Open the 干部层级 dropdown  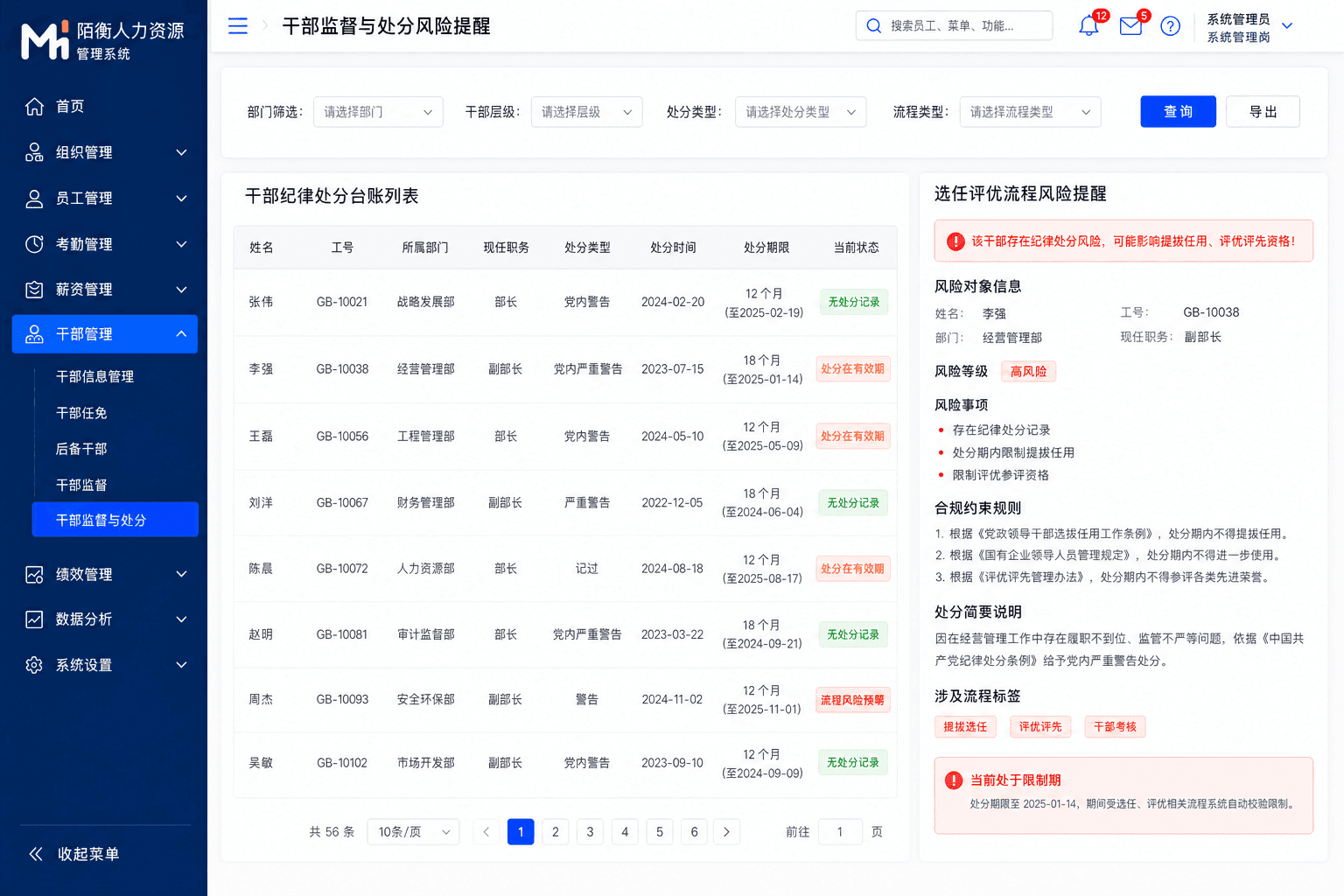[x=586, y=112]
